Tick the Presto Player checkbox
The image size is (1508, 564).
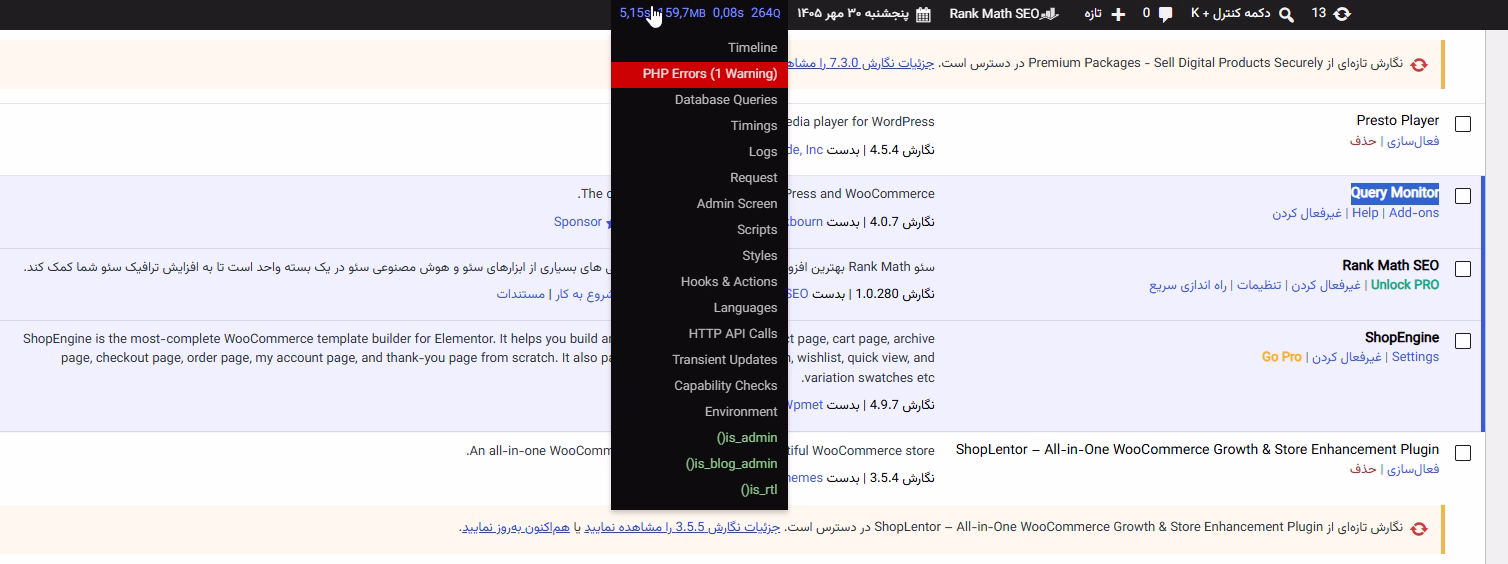(1463, 124)
